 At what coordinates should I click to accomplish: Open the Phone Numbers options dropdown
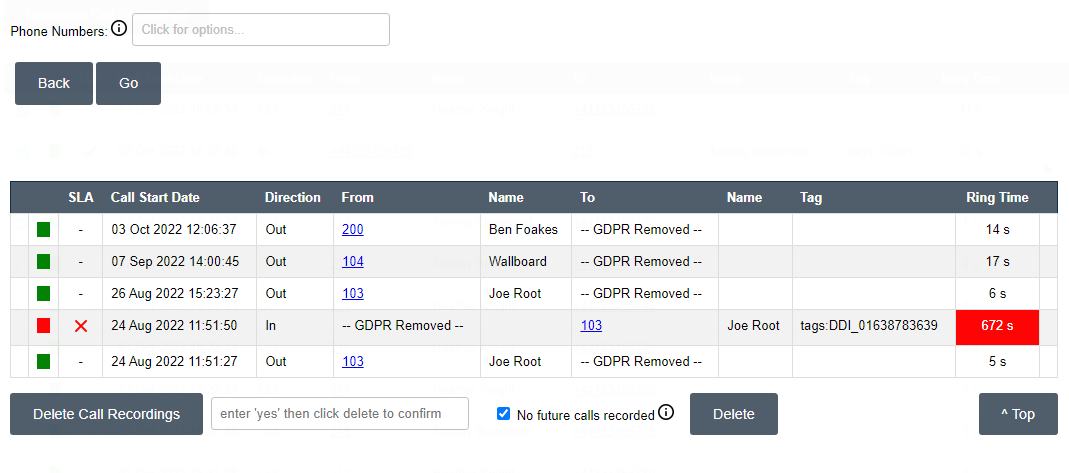click(260, 30)
